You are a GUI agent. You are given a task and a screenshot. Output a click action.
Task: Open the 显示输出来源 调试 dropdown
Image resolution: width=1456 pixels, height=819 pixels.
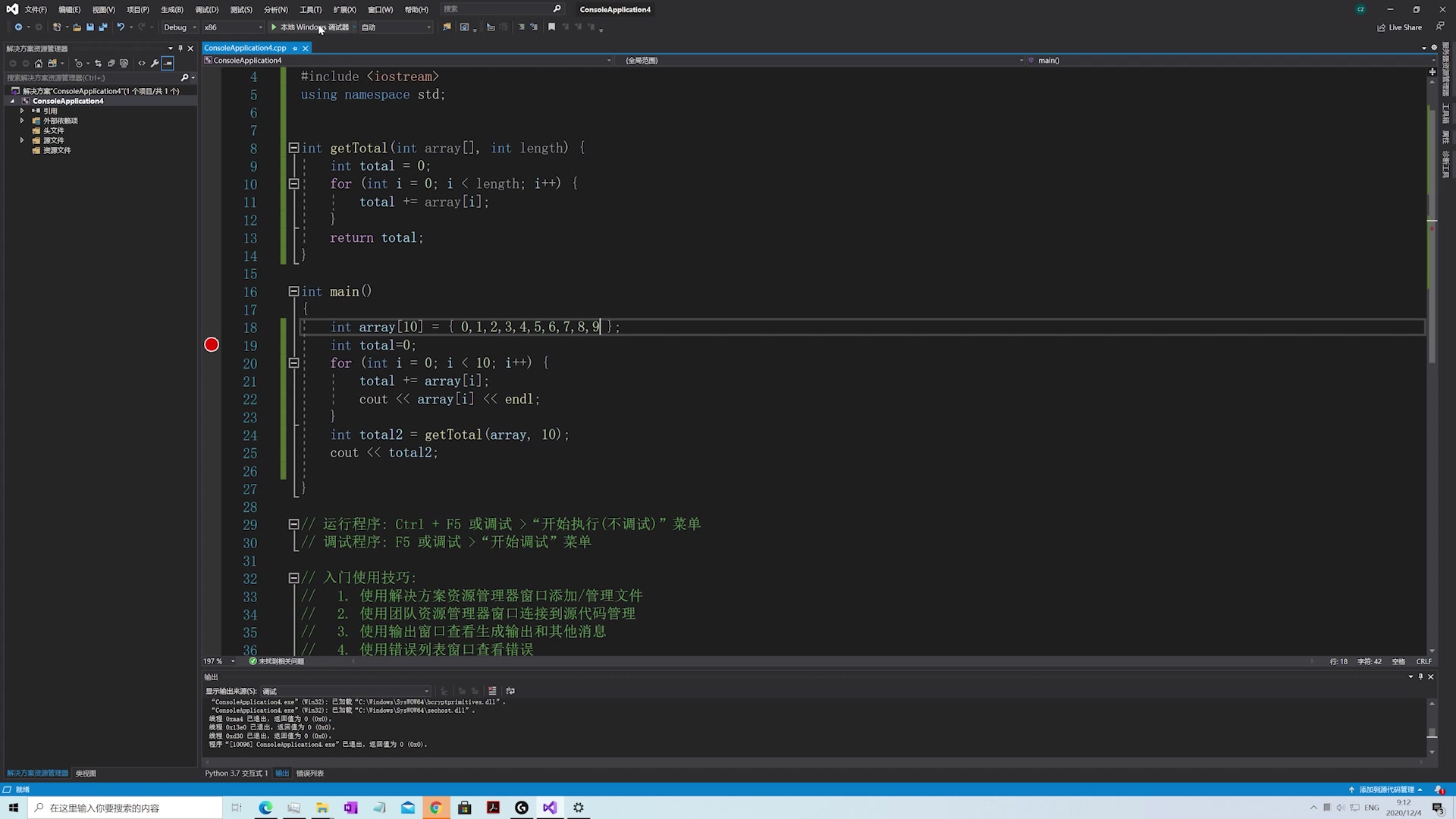(346, 691)
